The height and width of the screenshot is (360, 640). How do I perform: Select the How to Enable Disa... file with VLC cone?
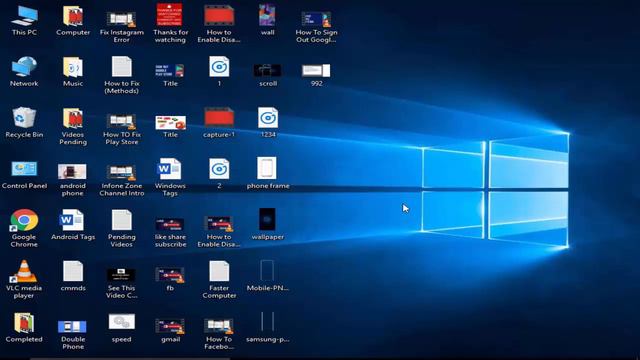(219, 231)
